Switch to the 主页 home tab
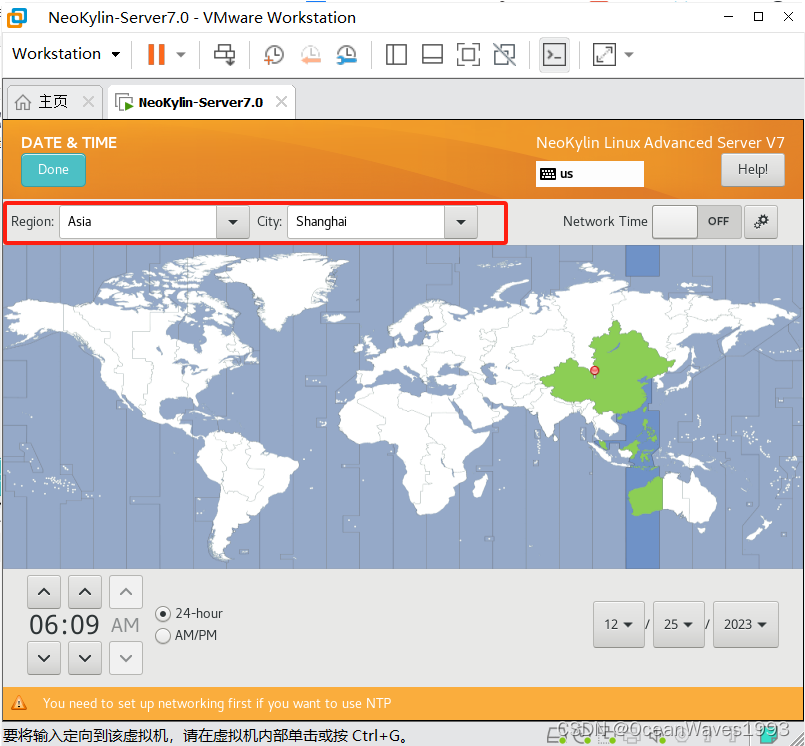The width and height of the screenshot is (805, 746). coord(53,102)
